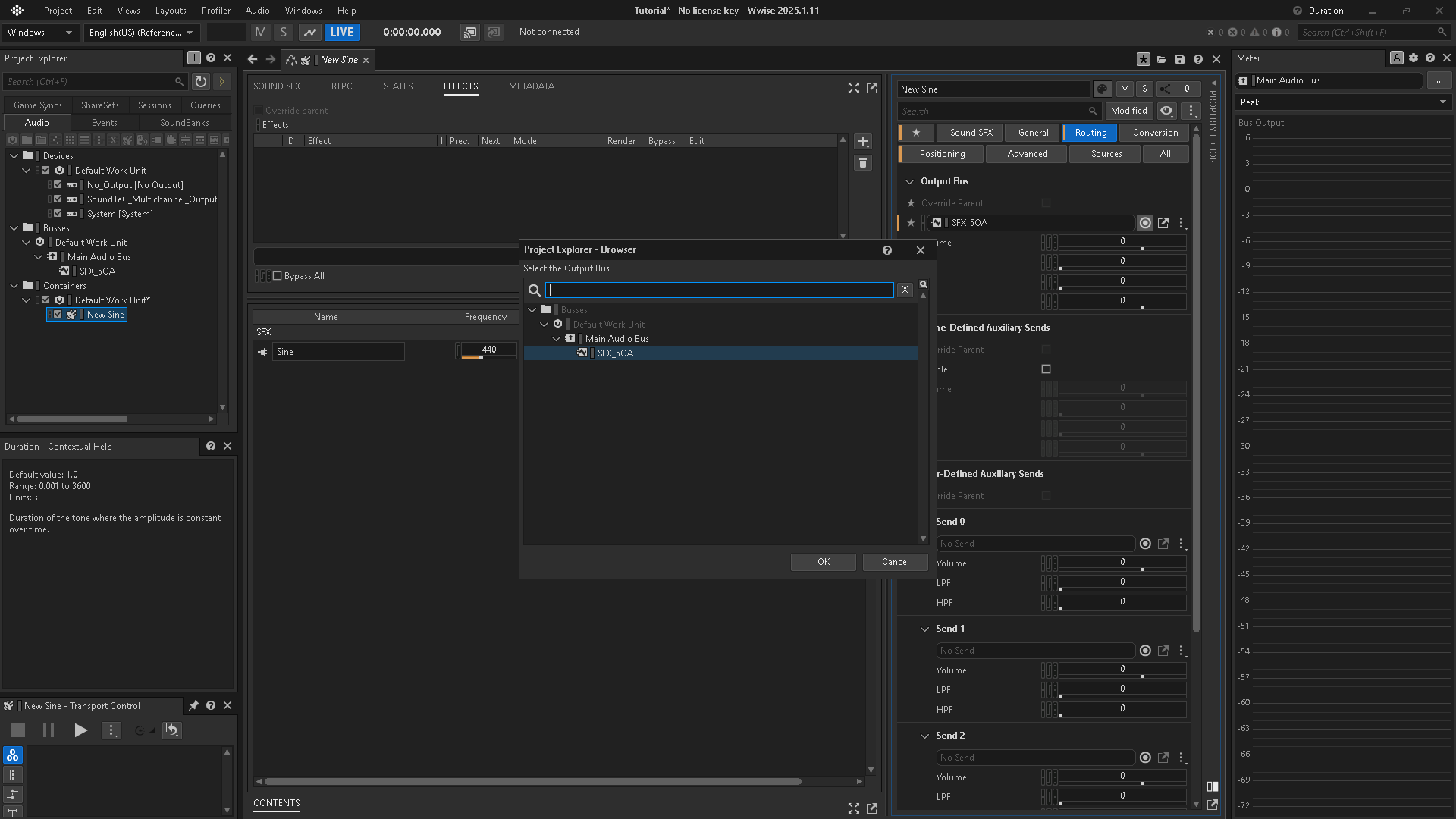This screenshot has width=1456, height=819.
Task: Tick the Game-Defined Auxiliary Sends Enable checkbox
Action: [x=1046, y=369]
